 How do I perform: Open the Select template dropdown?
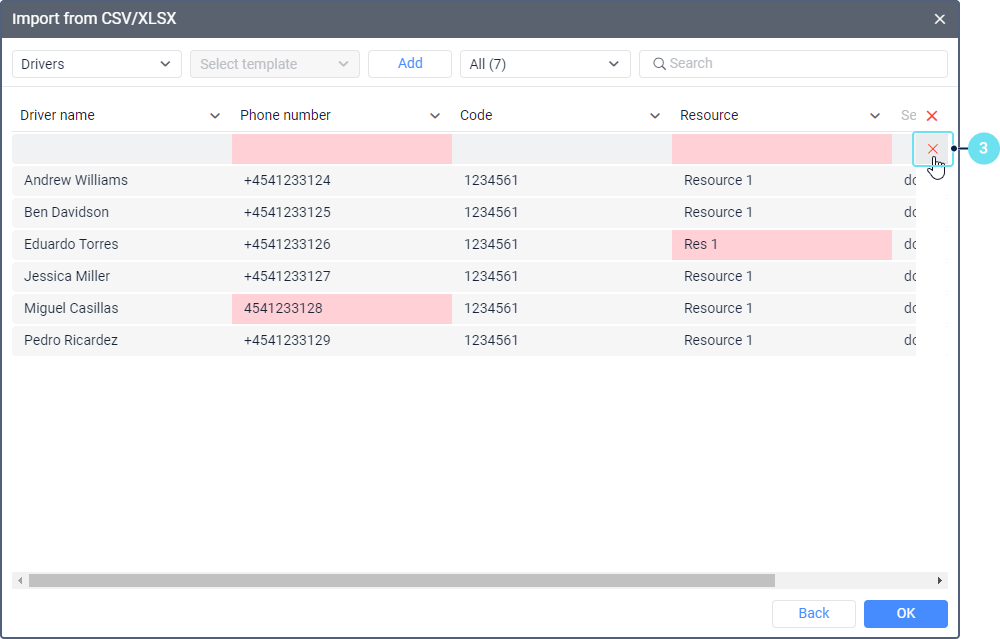coord(274,64)
